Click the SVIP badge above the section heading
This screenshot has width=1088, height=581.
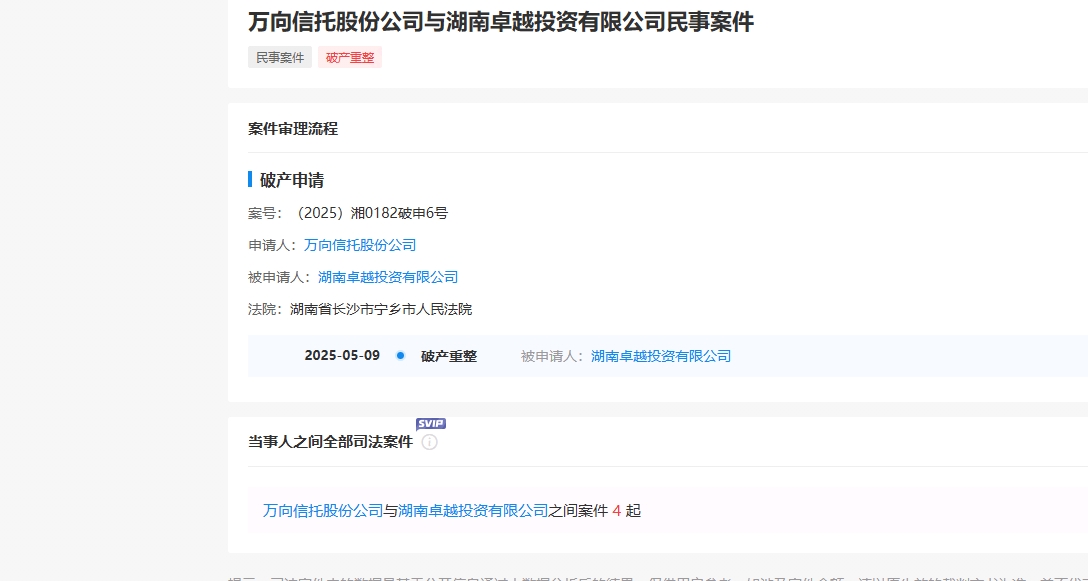431,423
